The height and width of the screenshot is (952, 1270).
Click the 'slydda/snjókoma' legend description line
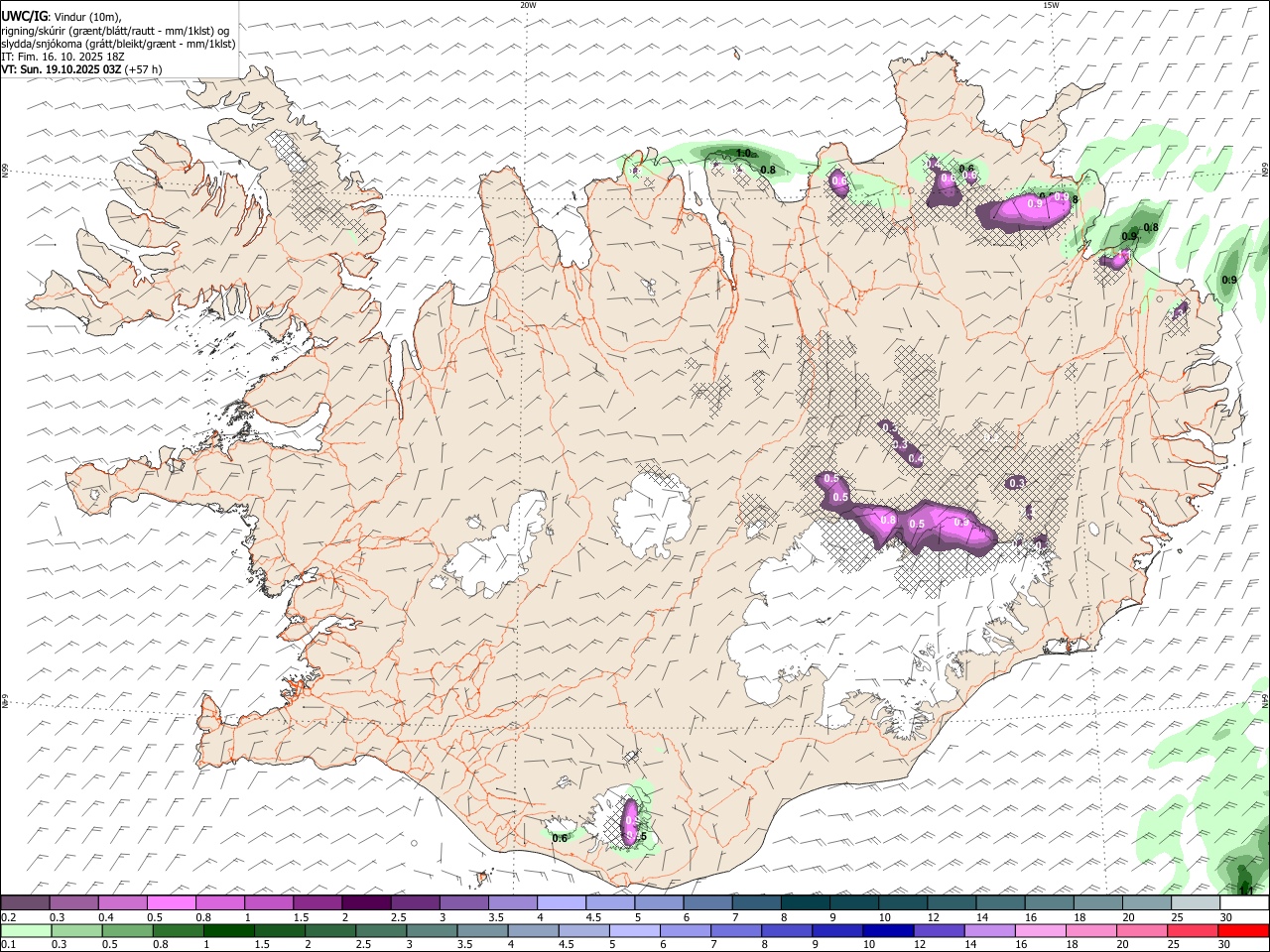pos(118,44)
